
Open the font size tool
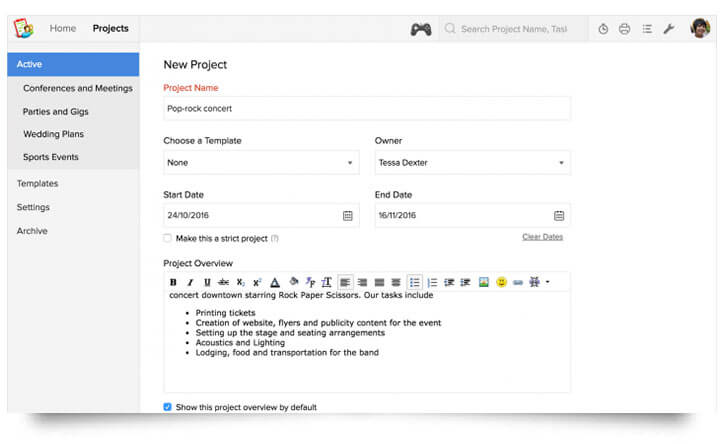pos(326,282)
